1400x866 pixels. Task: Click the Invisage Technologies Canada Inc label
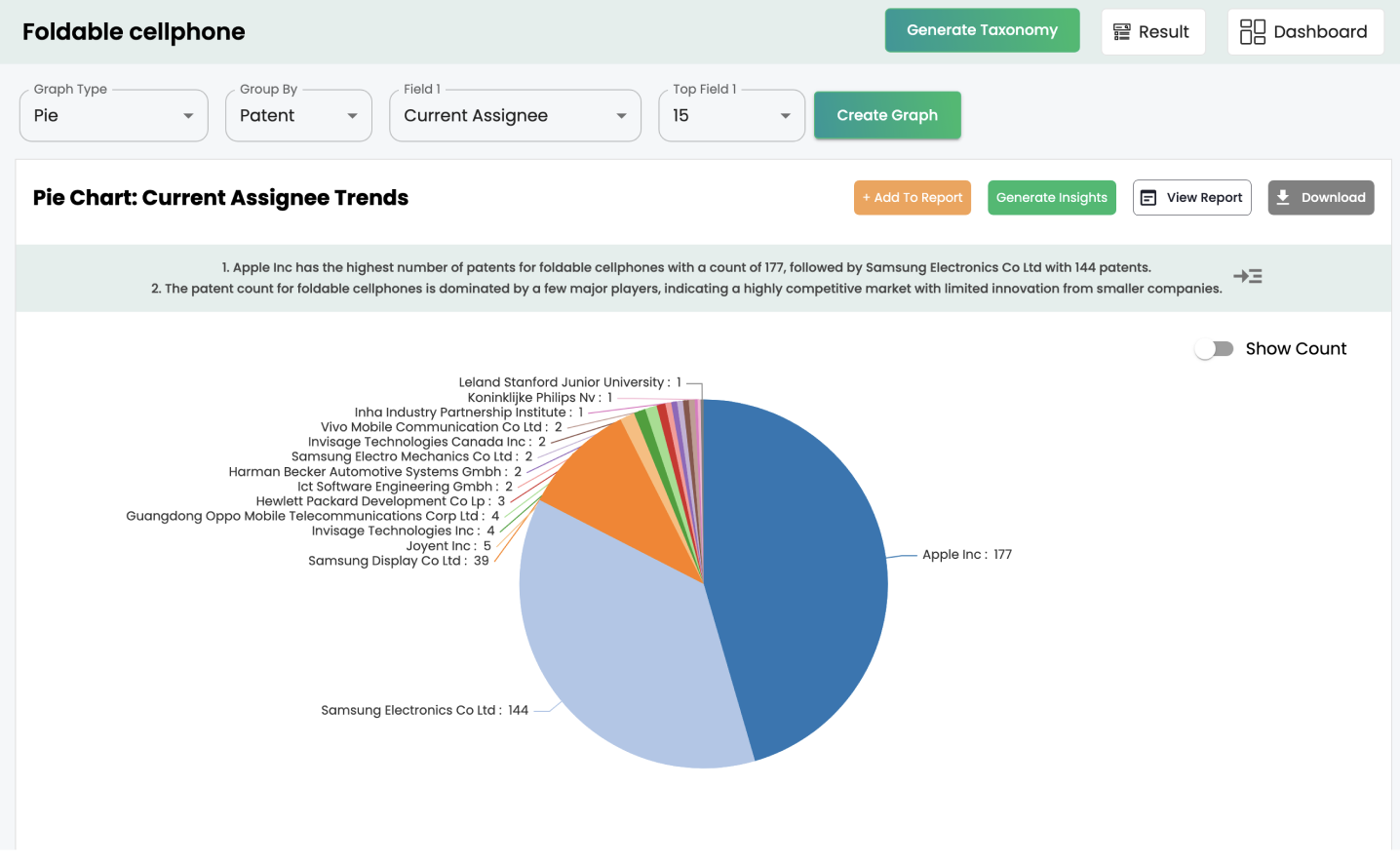tap(427, 442)
